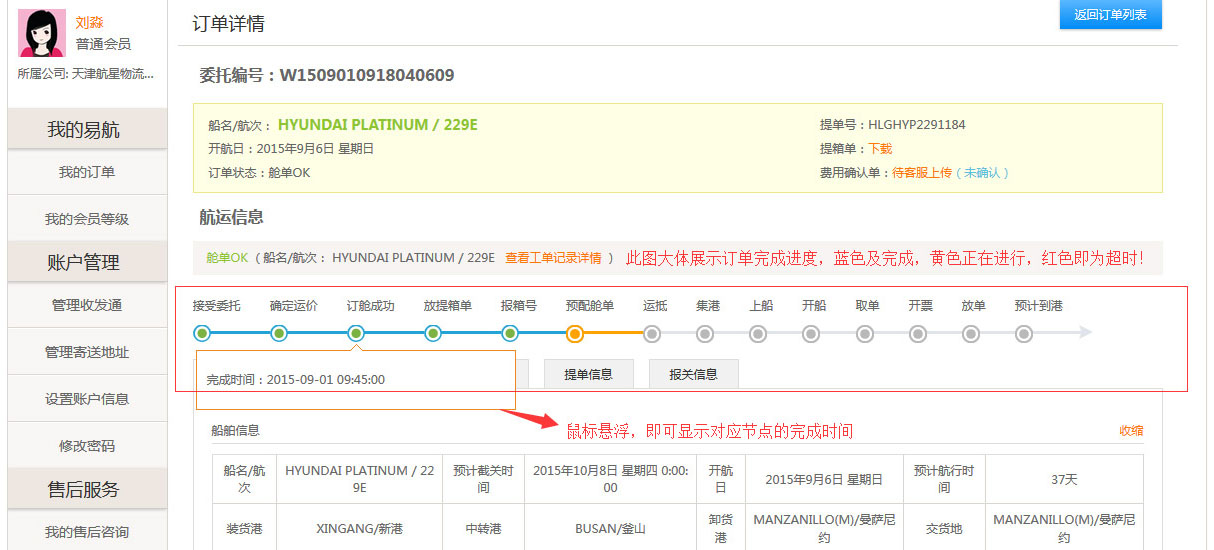Screen dimensions: 1214x550
Task: Go to 我的会员等级 page
Action: (87, 219)
